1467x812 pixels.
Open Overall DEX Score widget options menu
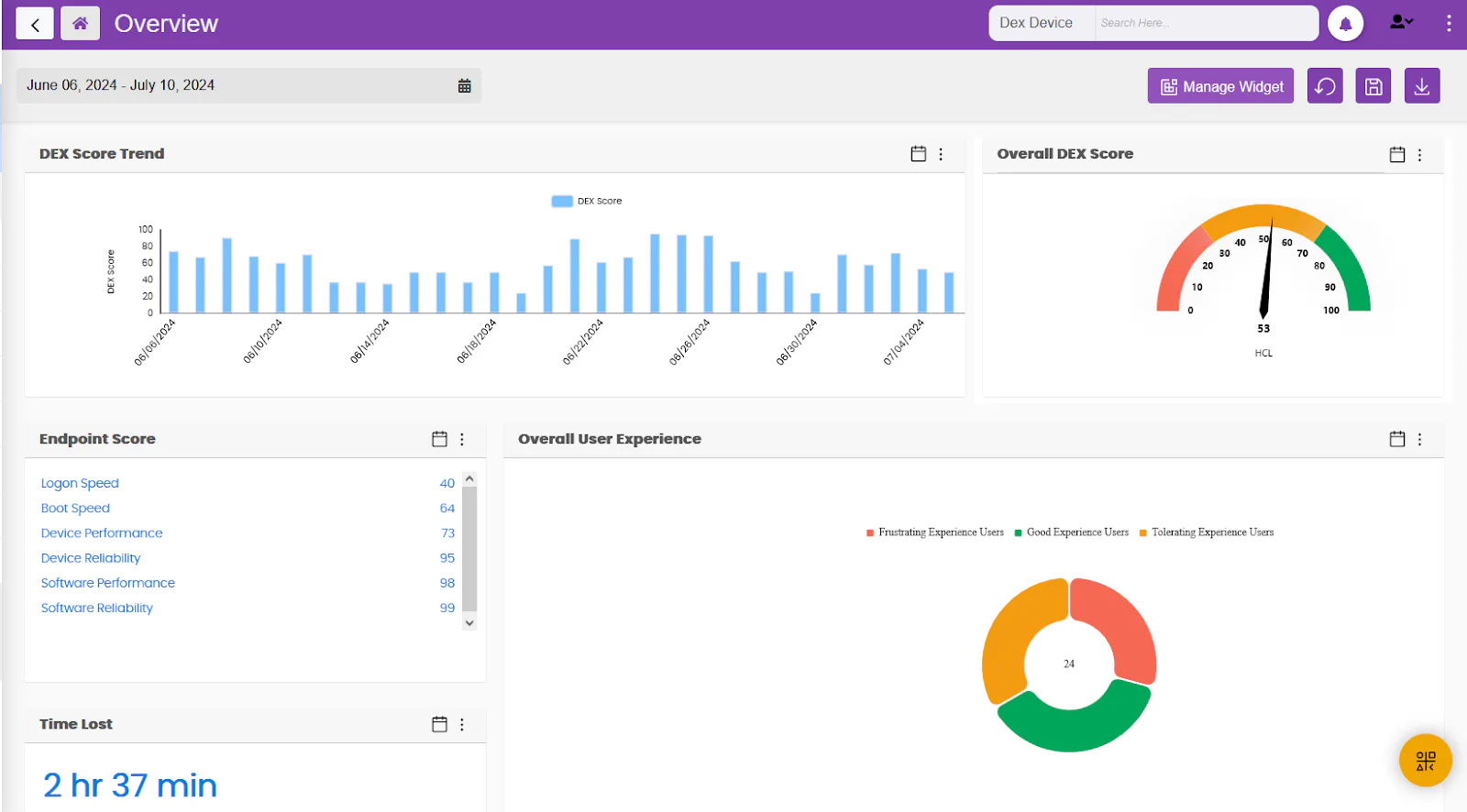point(1419,155)
